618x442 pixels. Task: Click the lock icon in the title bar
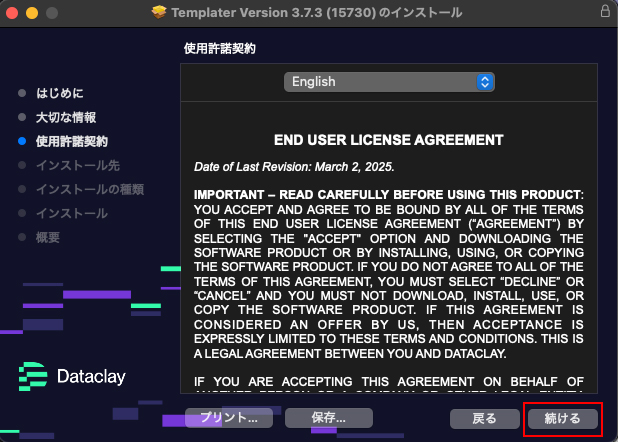(604, 12)
